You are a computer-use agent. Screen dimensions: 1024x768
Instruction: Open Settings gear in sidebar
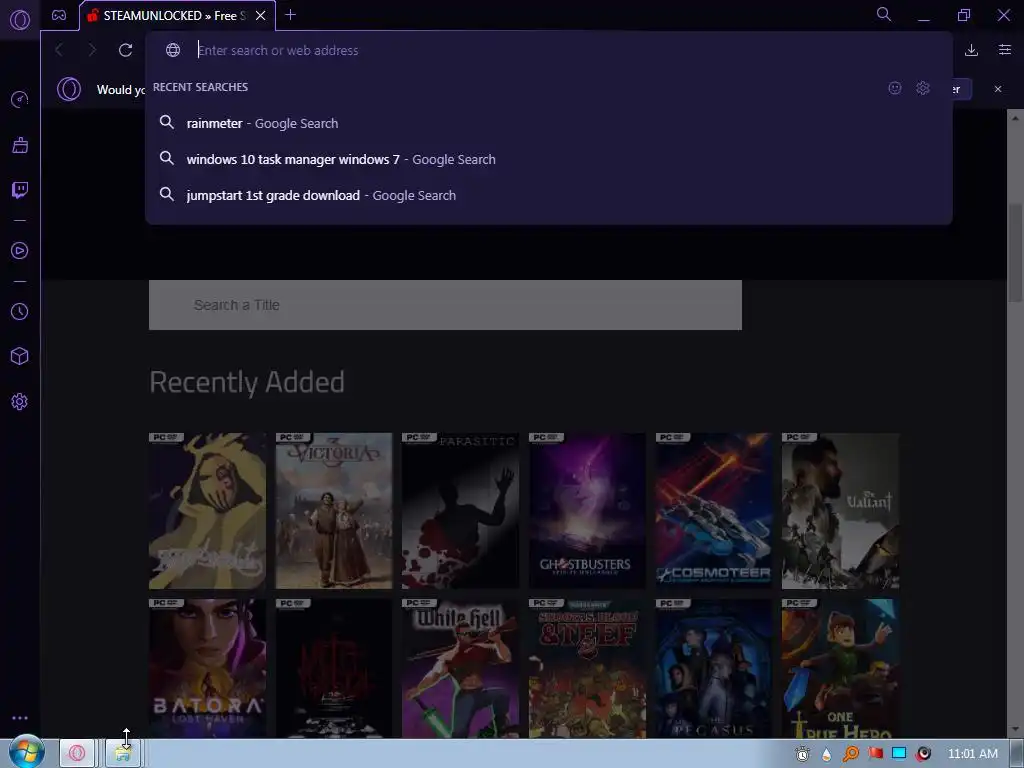20,402
